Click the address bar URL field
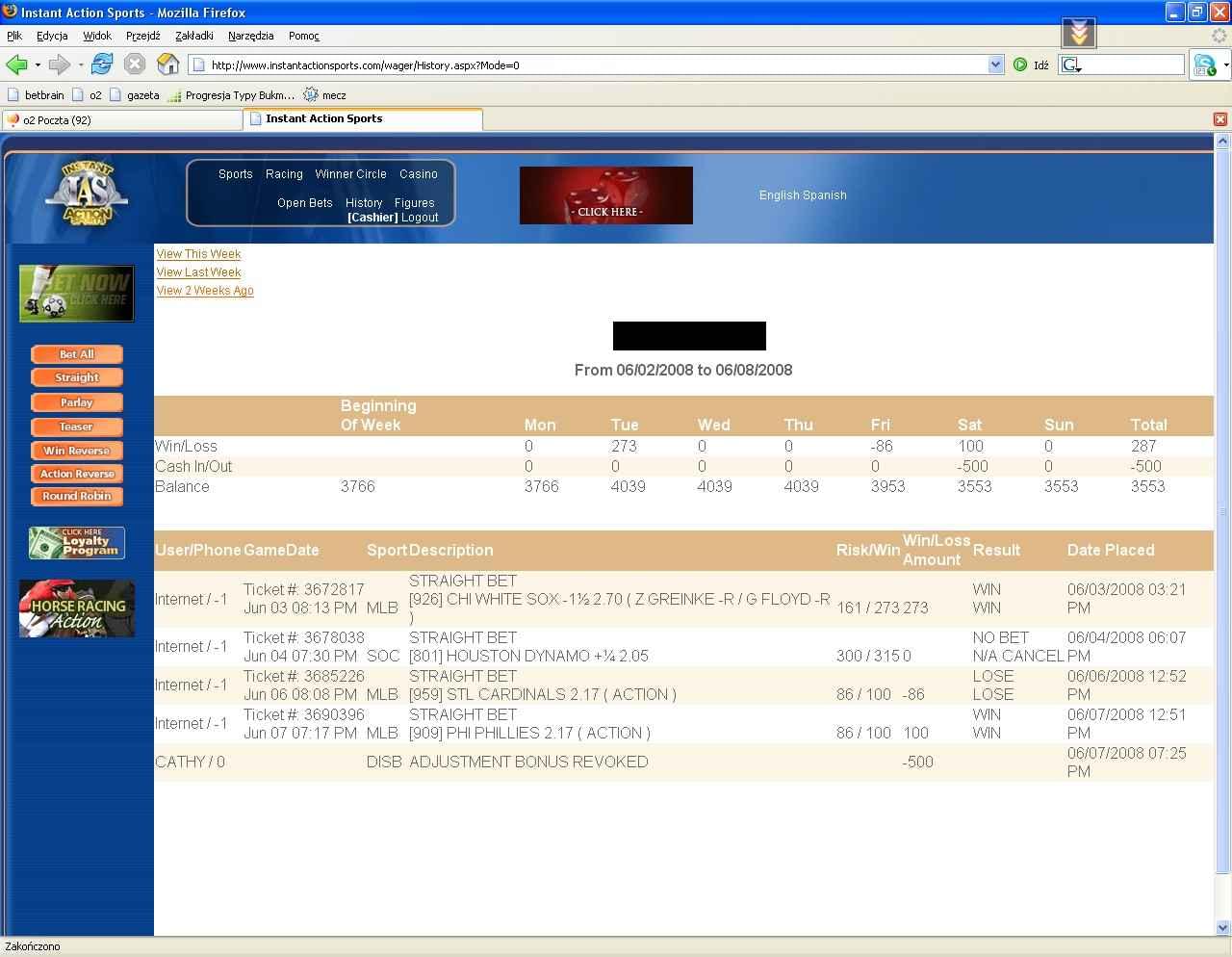This screenshot has width=1232, height=957. coord(597,65)
